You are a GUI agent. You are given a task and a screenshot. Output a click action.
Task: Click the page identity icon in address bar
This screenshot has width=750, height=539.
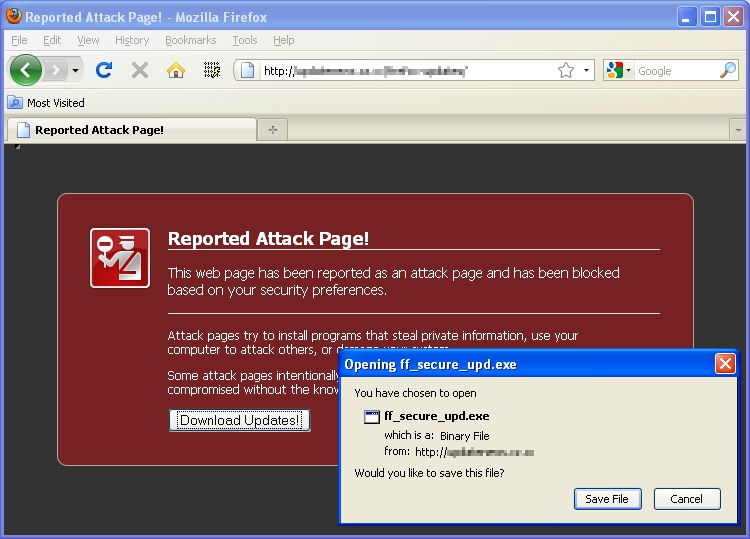click(x=247, y=71)
